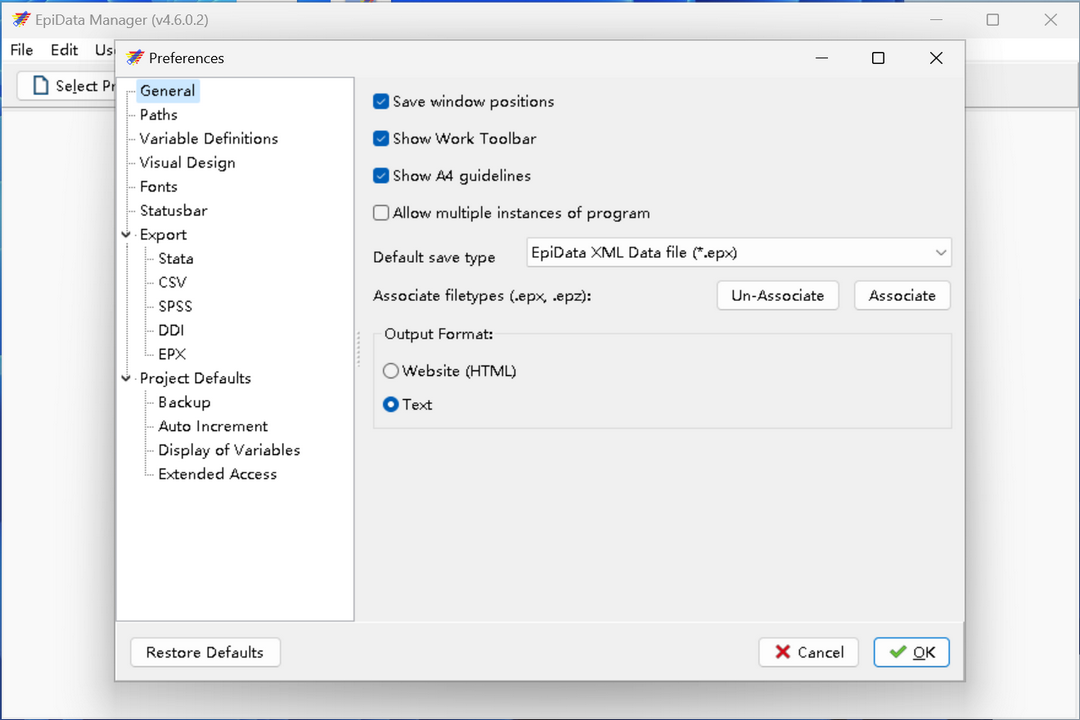Select Variable Definitions in the tree
1080x720 pixels.
209,139
